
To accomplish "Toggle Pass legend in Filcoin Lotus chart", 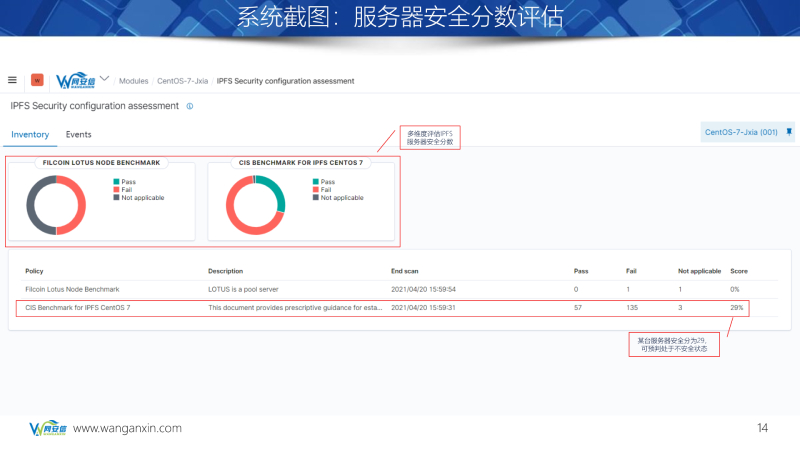I will pos(129,182).
